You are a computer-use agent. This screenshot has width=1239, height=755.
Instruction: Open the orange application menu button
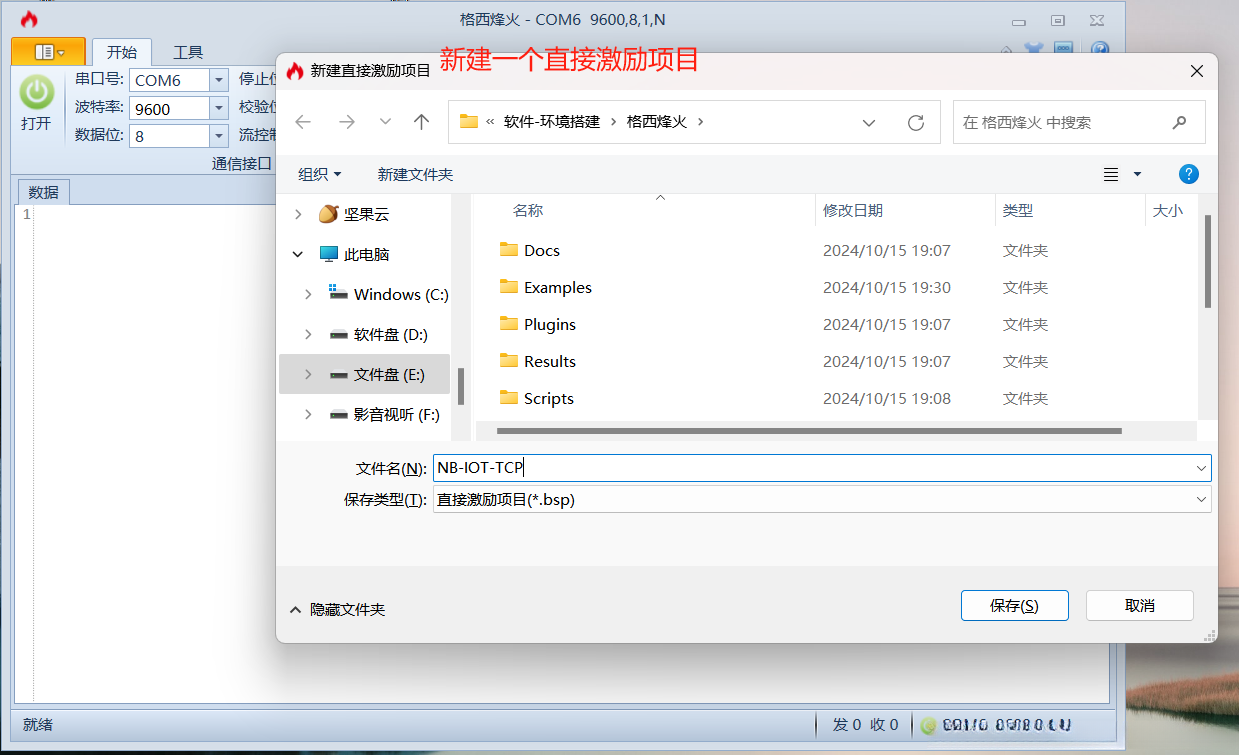pyautogui.click(x=48, y=52)
